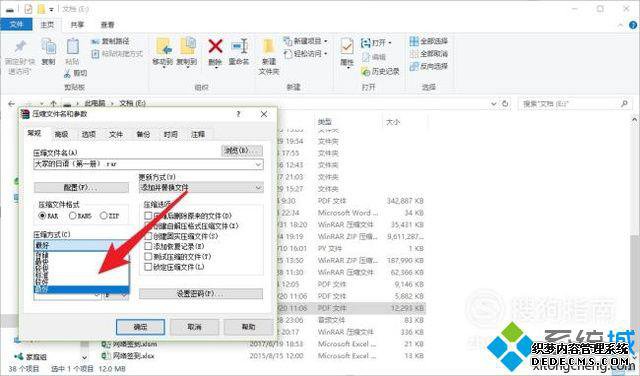Enable 测试压缩的文件 checkbox
This screenshot has width=640, height=376.
click(149, 257)
